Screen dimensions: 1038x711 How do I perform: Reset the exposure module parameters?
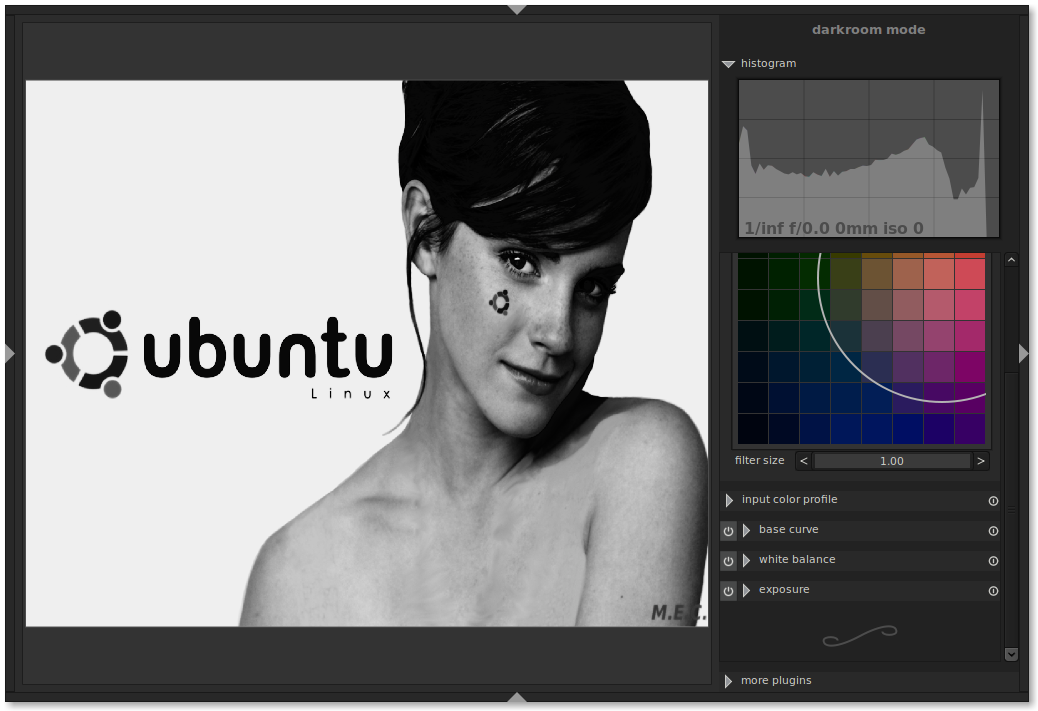tap(993, 591)
